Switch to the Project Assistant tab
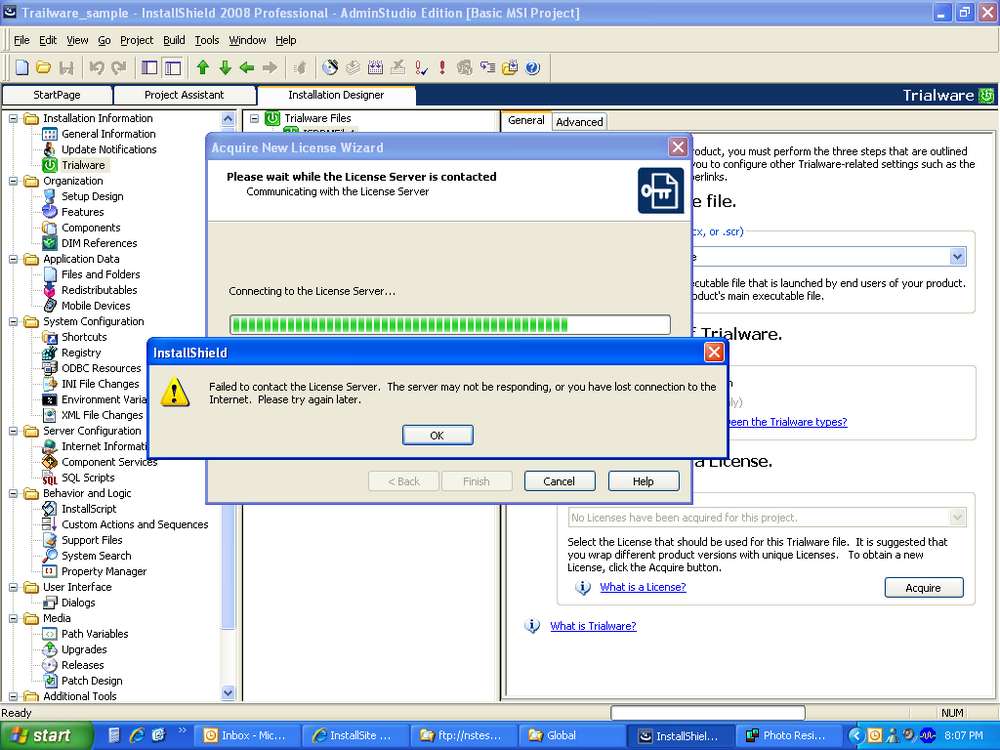1000x750 pixels. 184,95
